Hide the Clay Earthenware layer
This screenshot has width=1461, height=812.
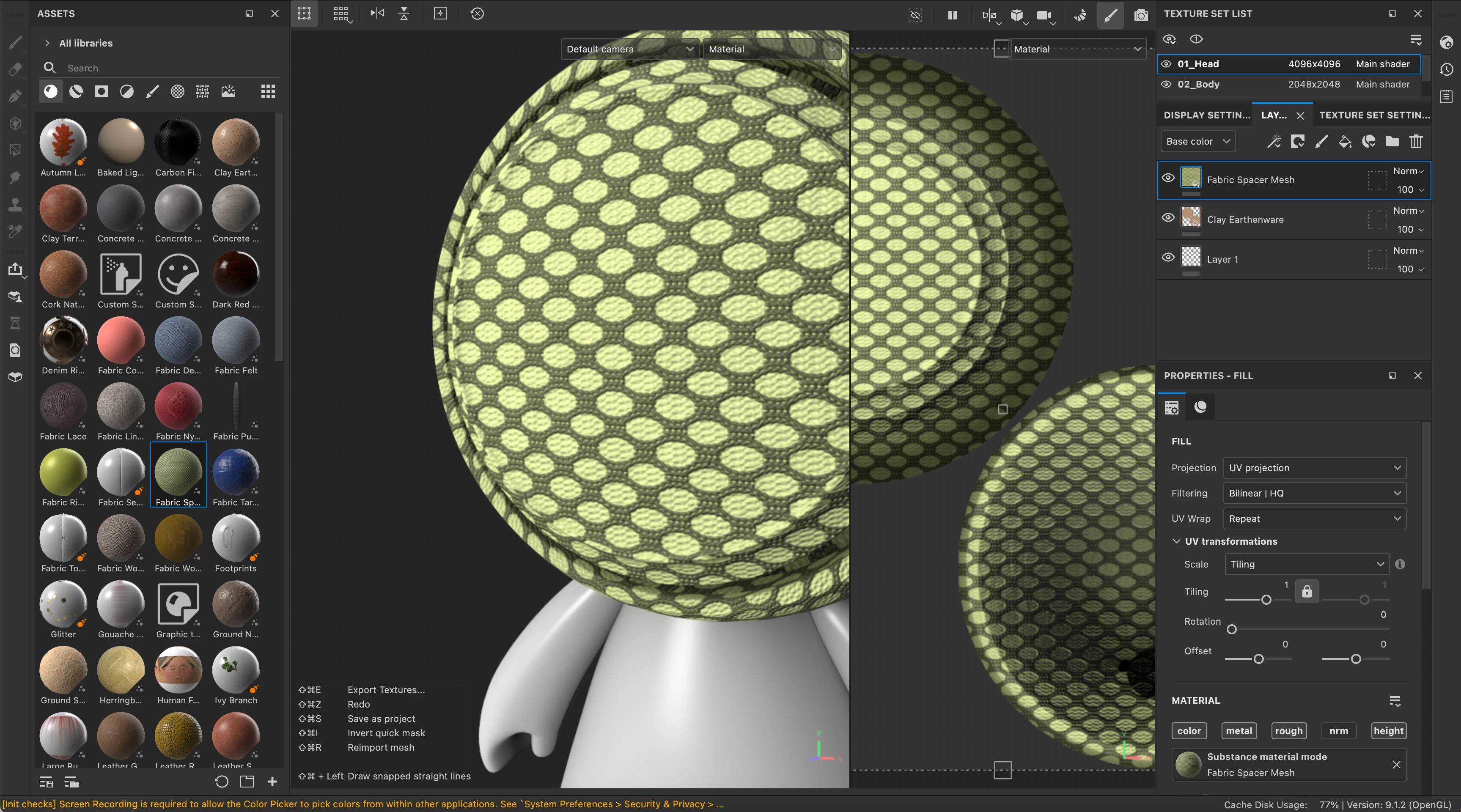point(1168,218)
